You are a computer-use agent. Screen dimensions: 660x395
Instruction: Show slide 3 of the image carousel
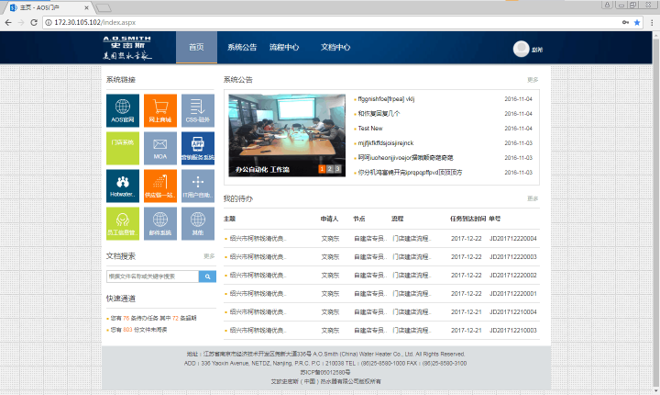coord(337,169)
